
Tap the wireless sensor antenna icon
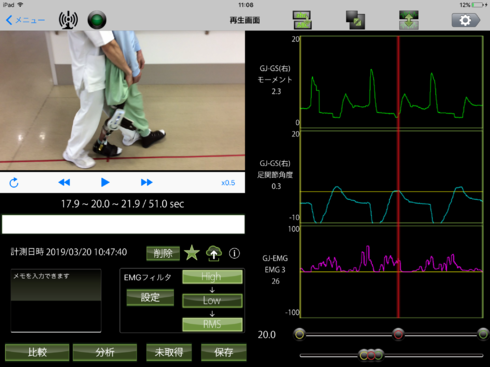coord(68,20)
